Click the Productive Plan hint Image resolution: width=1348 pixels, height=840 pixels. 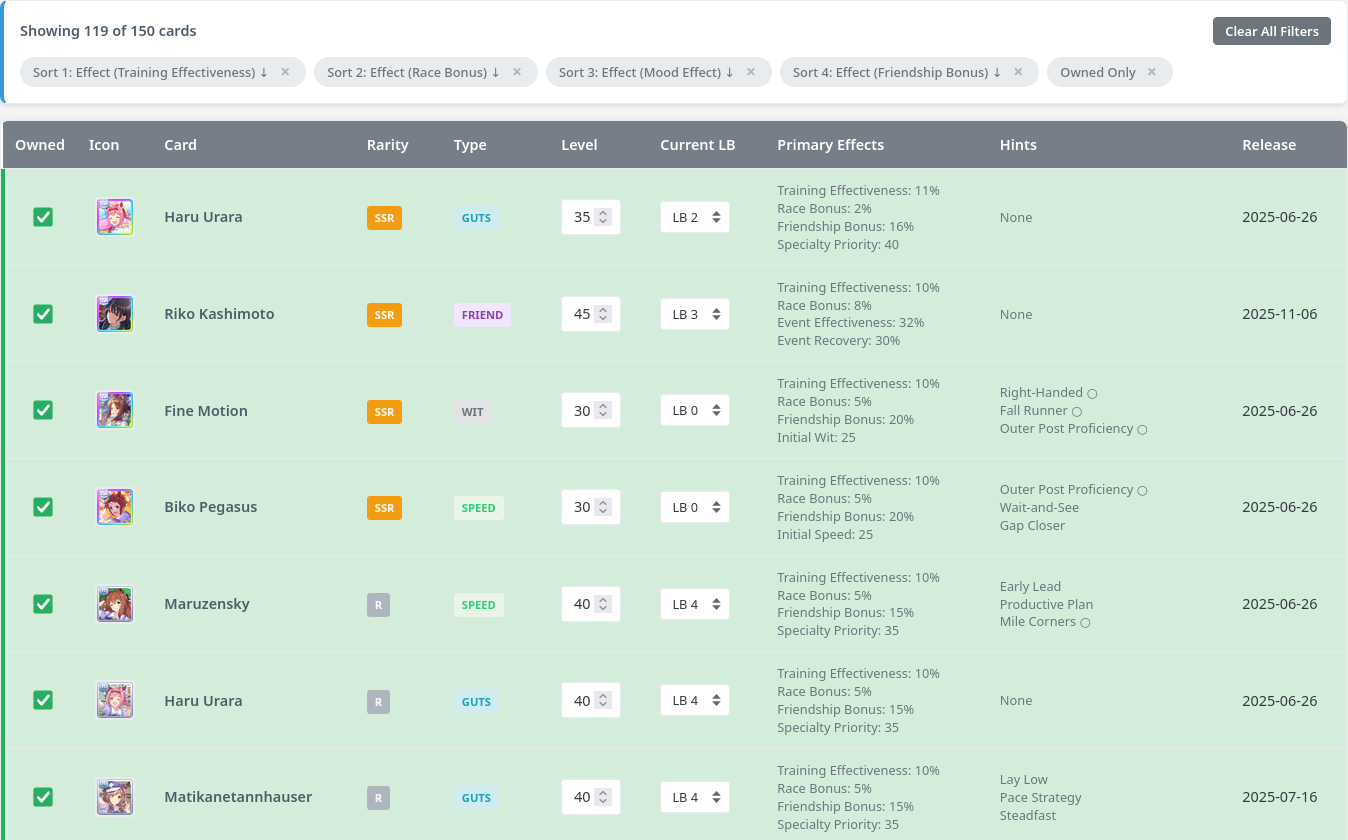click(x=1046, y=604)
